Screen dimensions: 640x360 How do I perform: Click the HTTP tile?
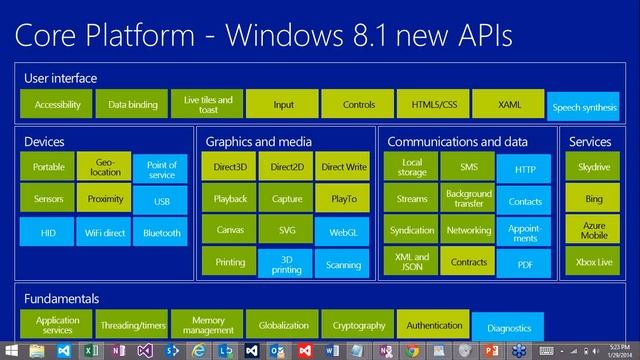click(524, 169)
